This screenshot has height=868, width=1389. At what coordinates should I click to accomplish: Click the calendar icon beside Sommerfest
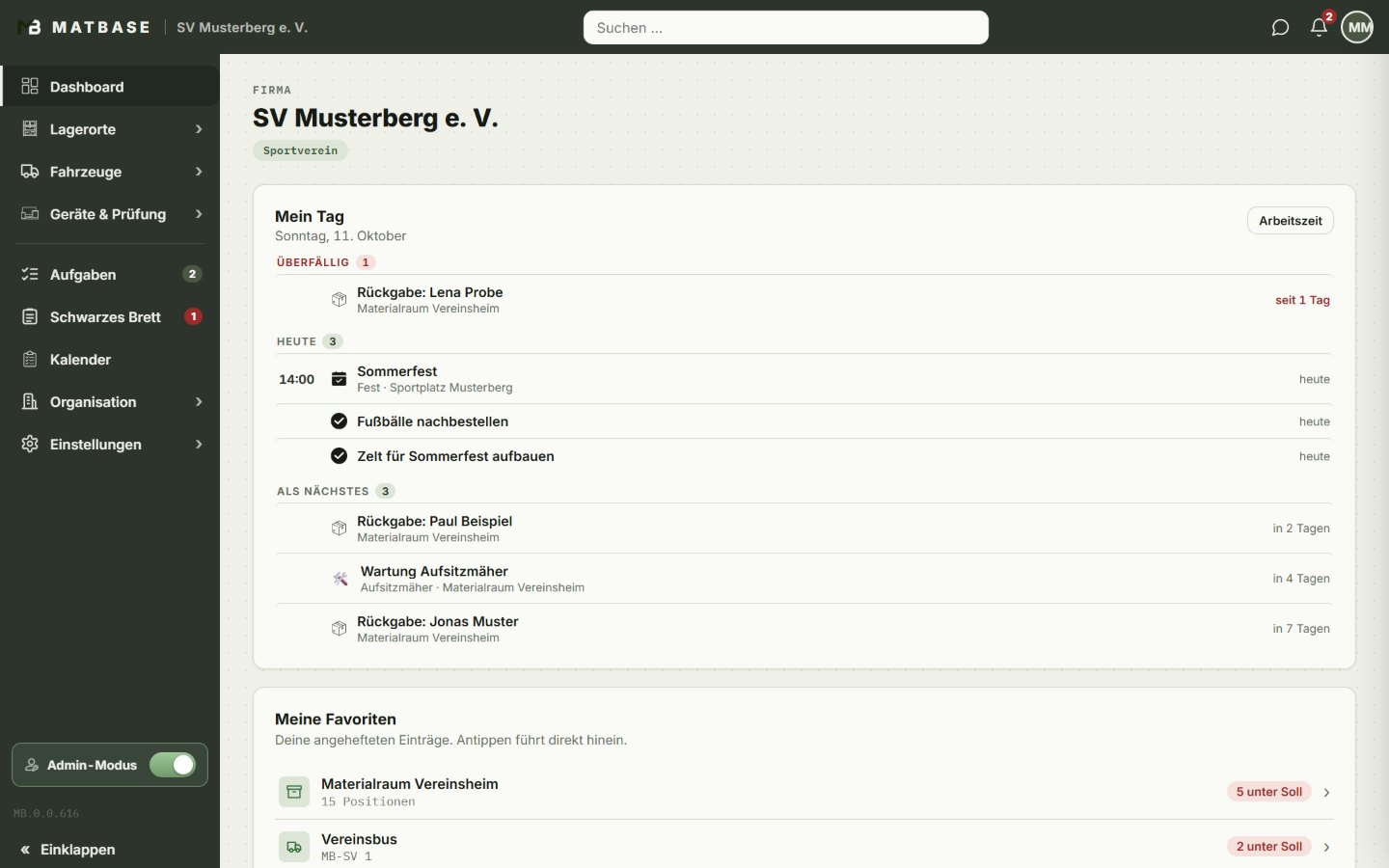(339, 379)
